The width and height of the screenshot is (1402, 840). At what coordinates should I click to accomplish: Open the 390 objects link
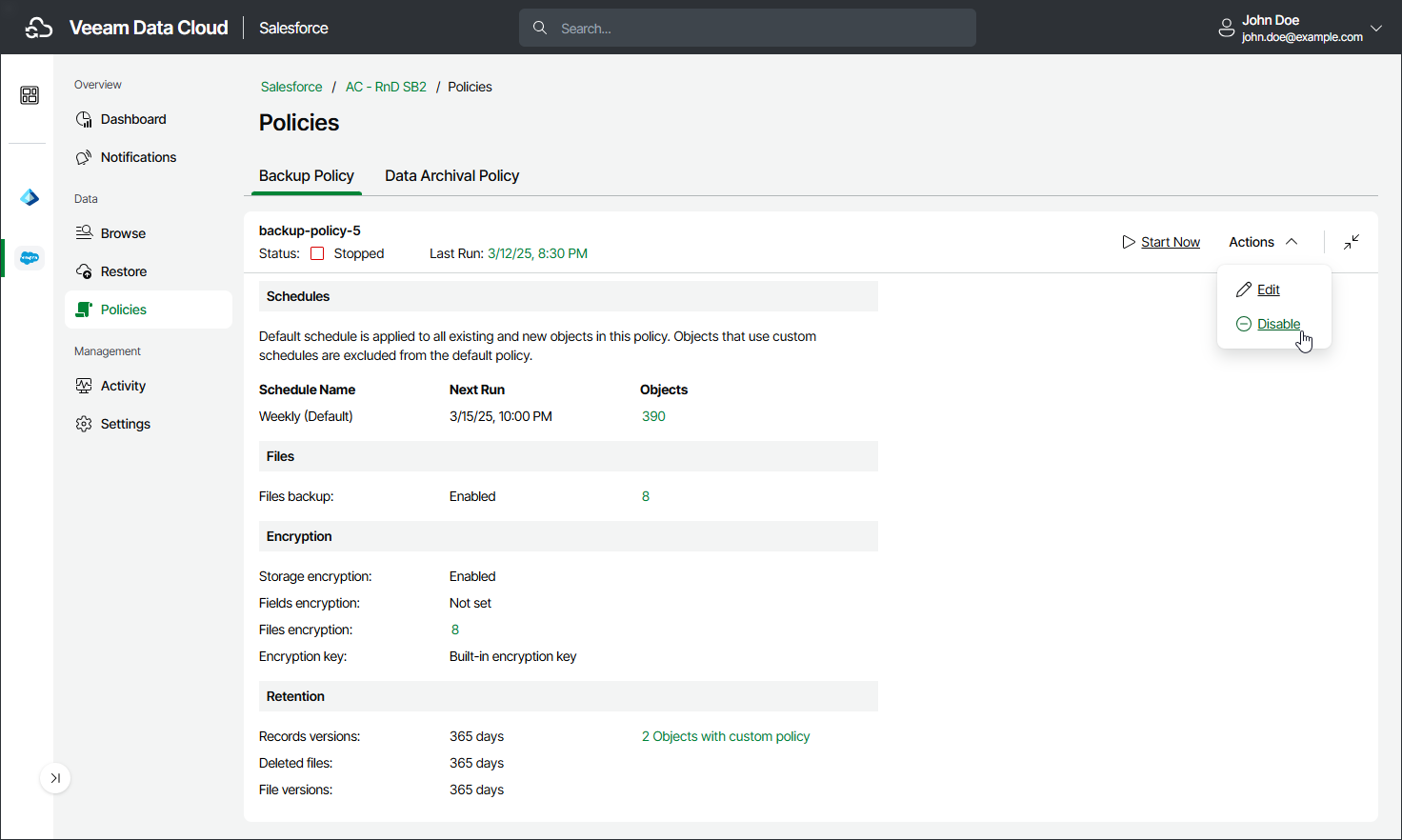tap(653, 416)
